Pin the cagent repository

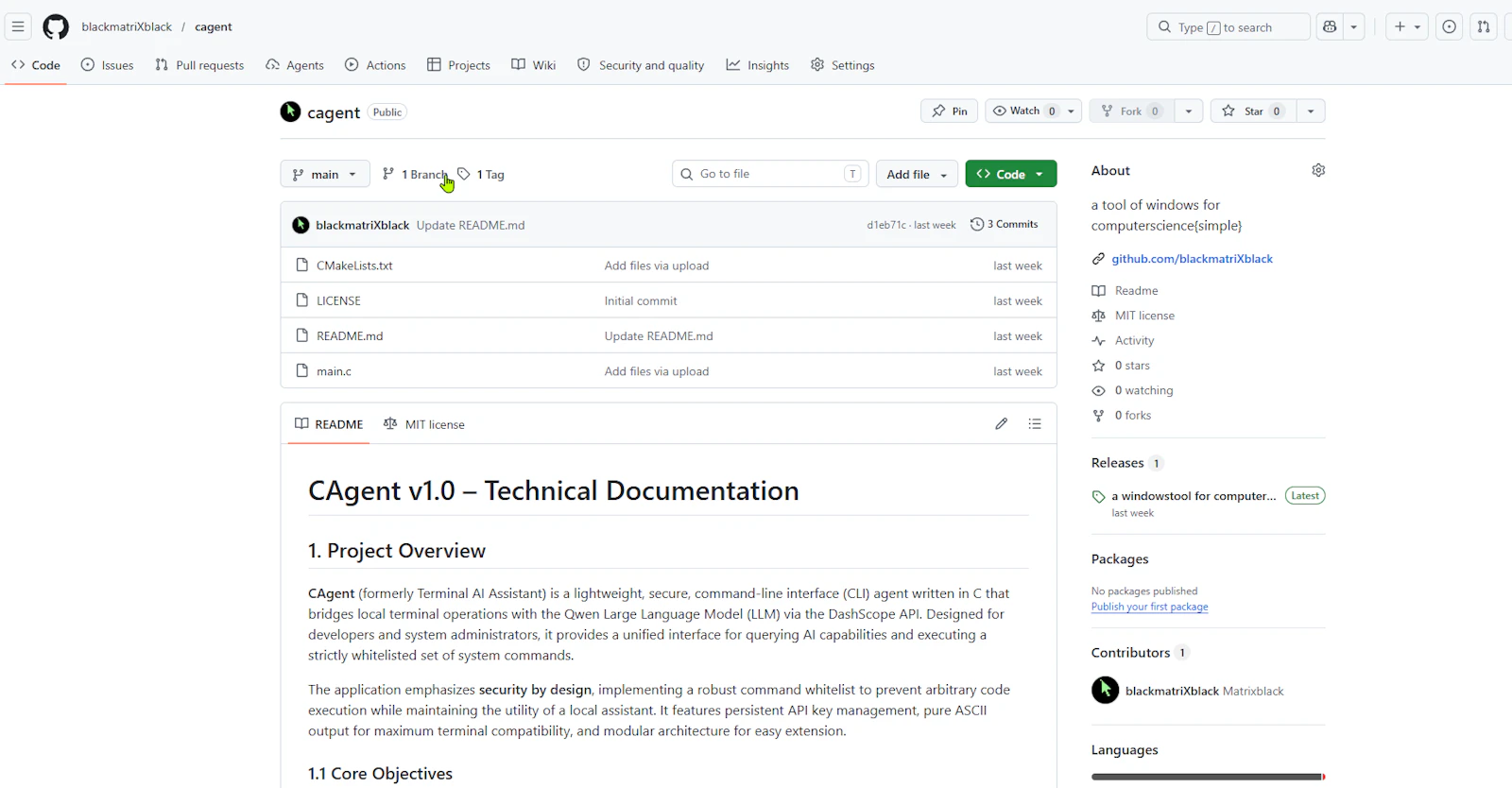[x=949, y=111]
